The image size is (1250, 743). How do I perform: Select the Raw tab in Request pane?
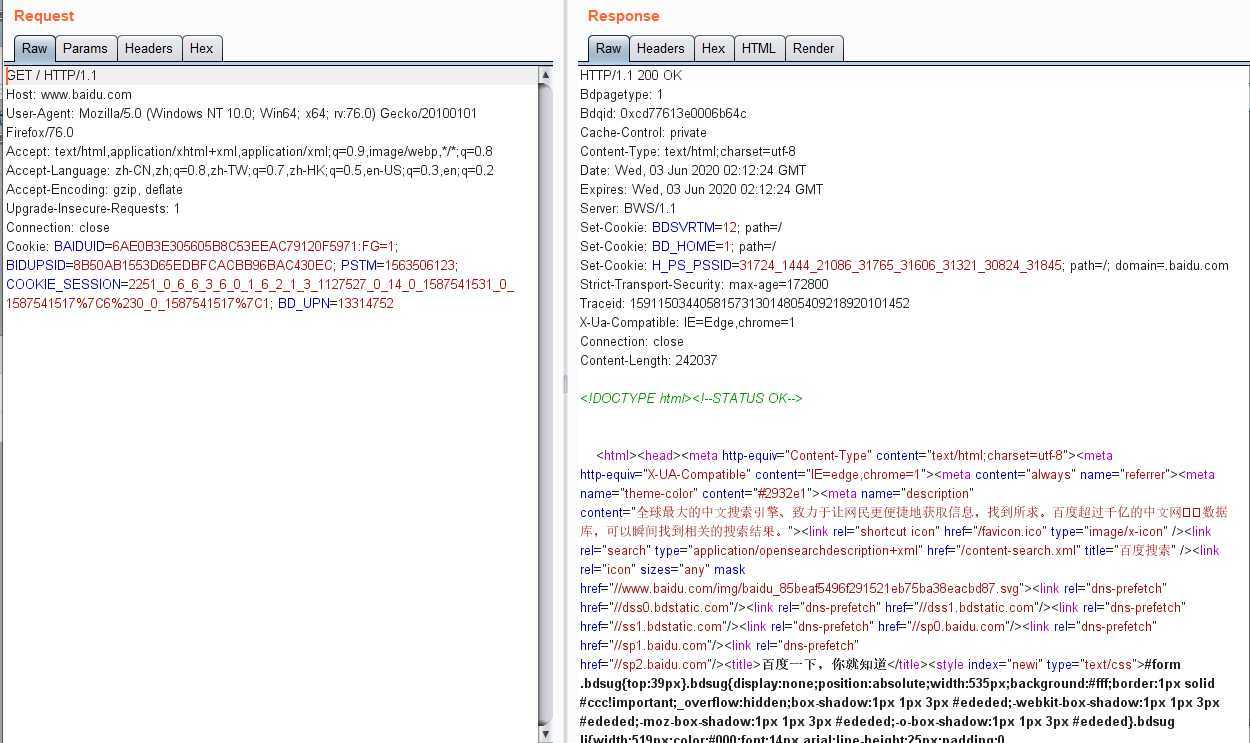click(35, 48)
